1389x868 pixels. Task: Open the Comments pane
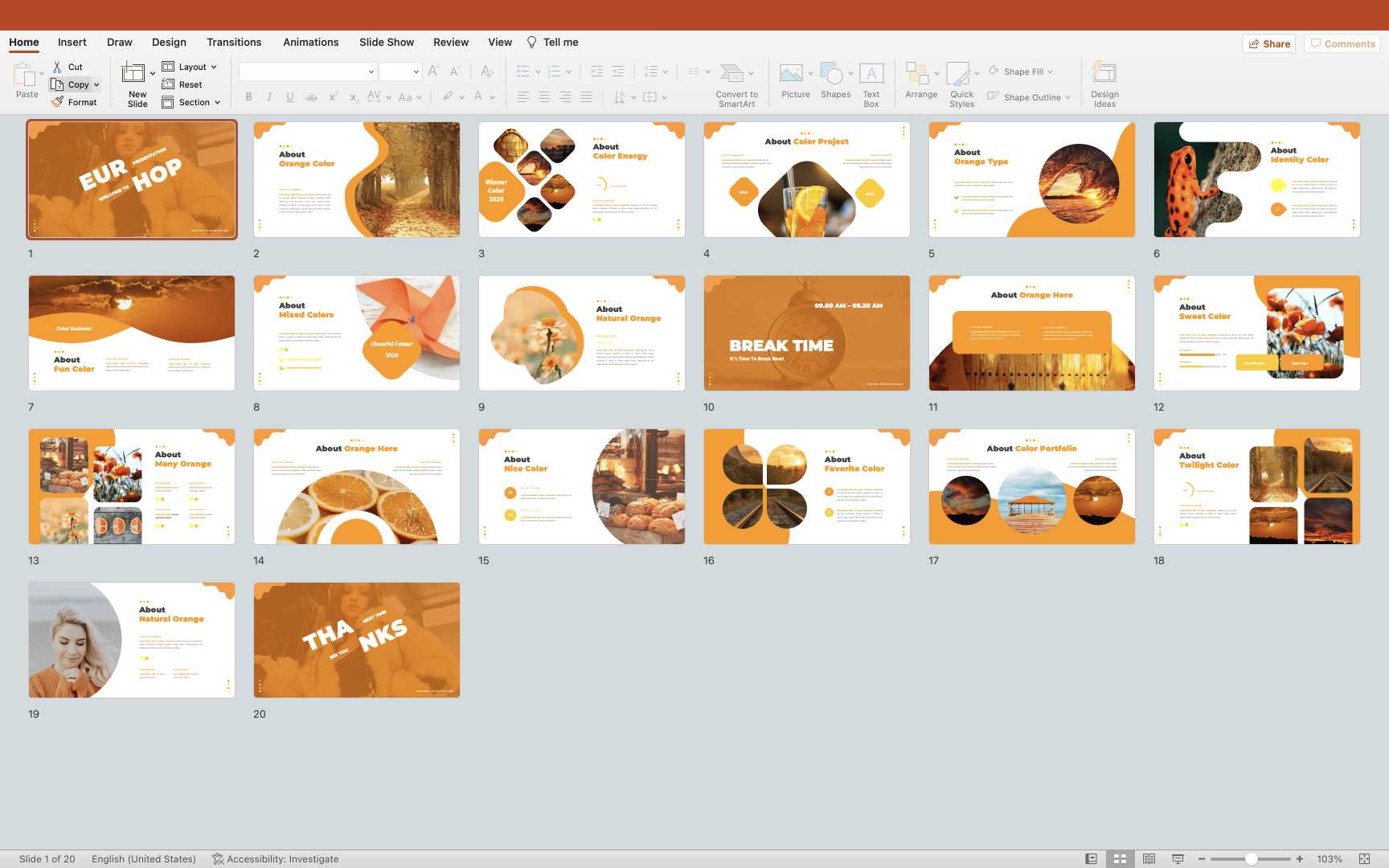(1342, 44)
